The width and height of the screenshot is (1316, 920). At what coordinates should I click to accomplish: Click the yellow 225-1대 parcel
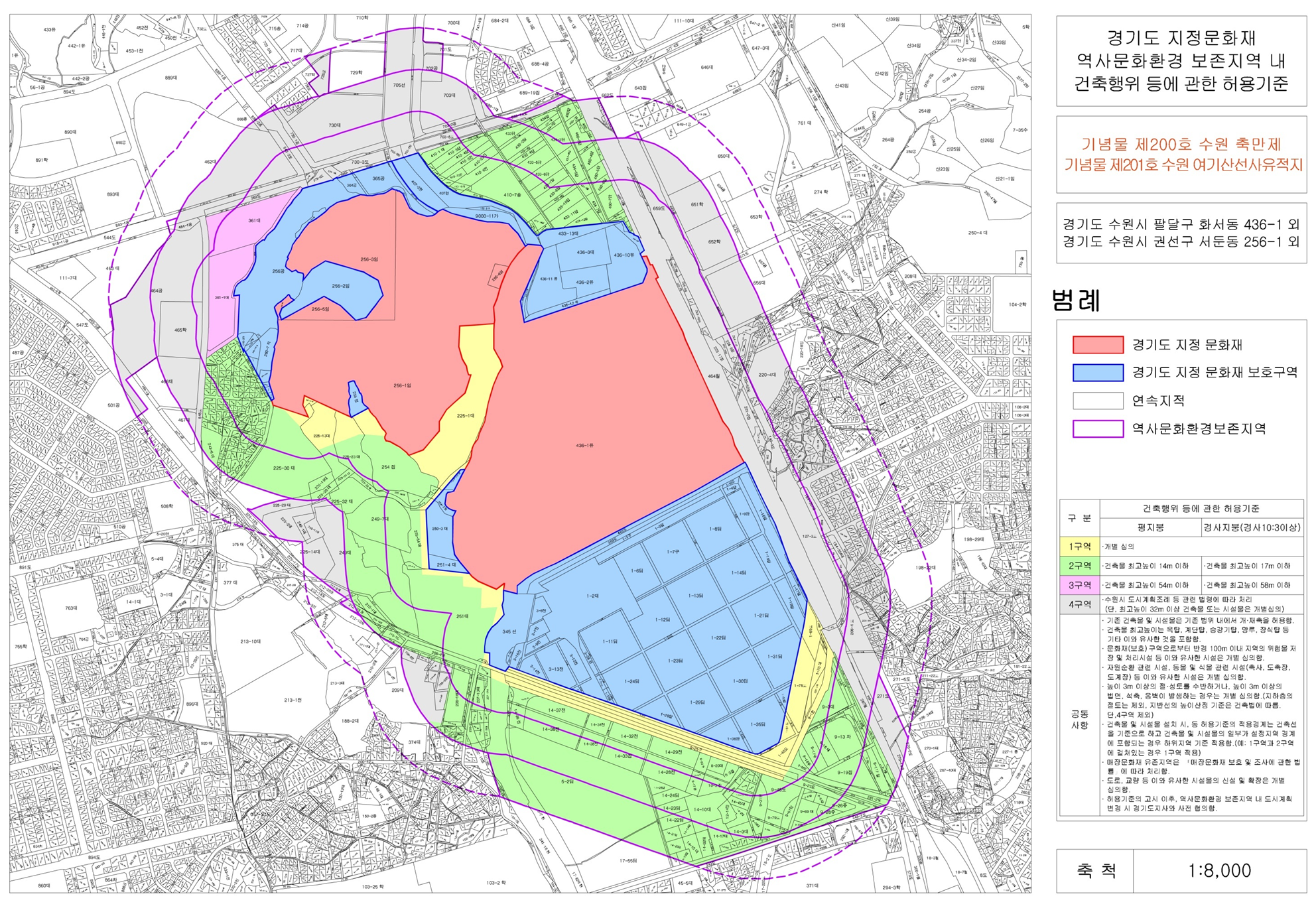[466, 416]
